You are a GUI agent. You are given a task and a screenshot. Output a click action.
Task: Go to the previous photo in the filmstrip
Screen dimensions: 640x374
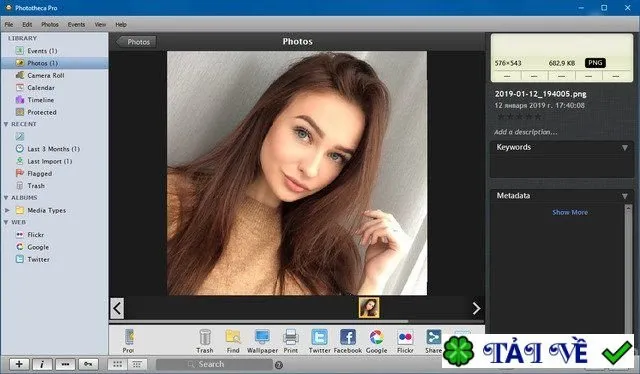[117, 308]
